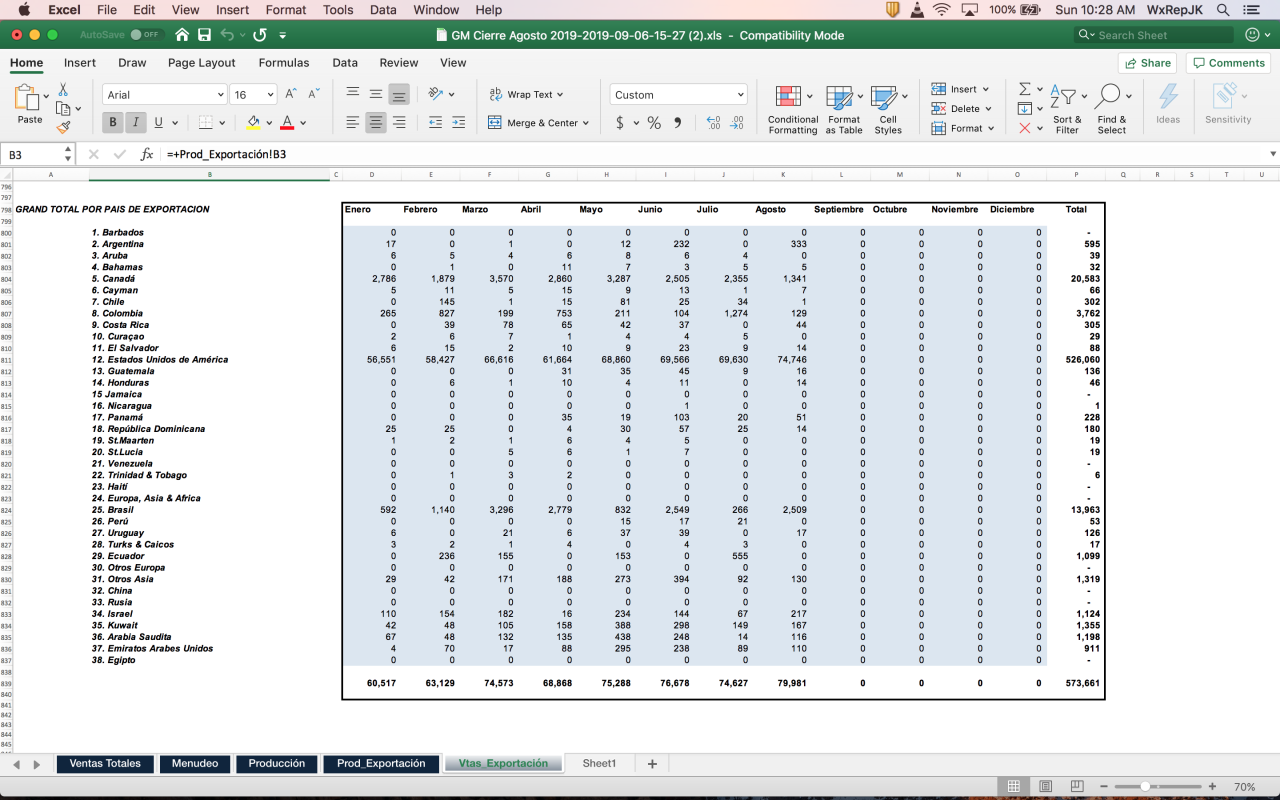This screenshot has height=800, width=1280.
Task: Increase font size with large A icon
Action: click(290, 94)
